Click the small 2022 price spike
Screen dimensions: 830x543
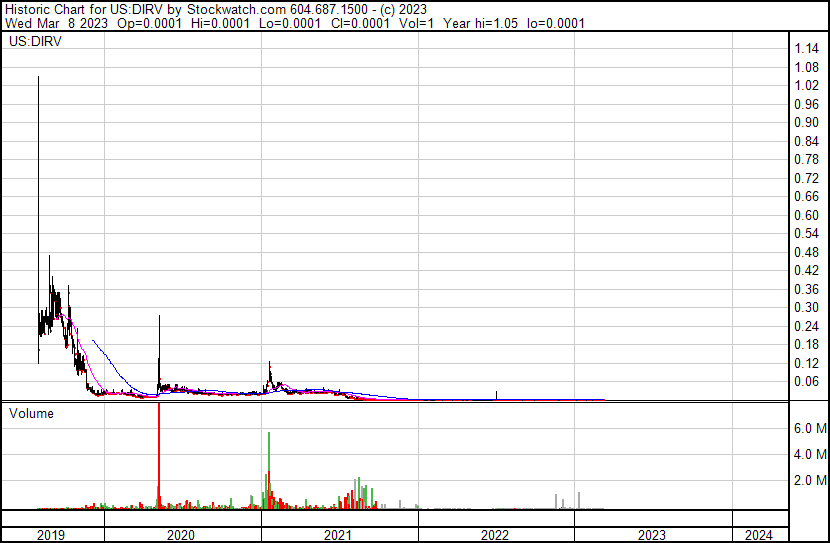(496, 395)
